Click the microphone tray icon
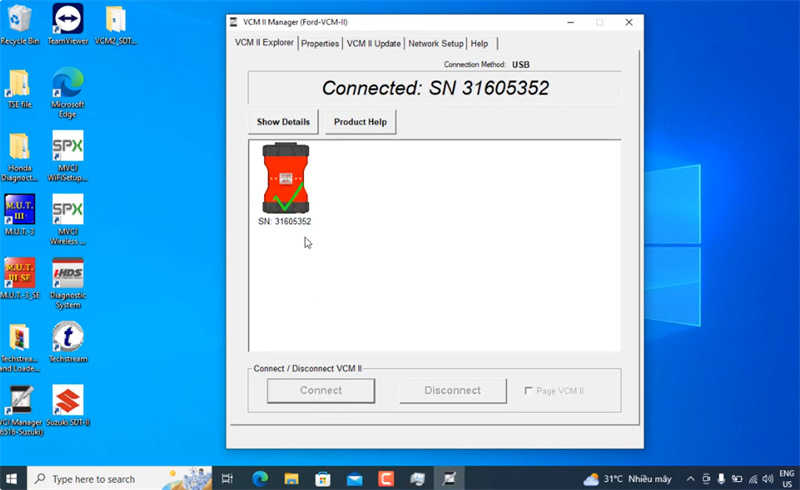Viewport: 800px width, 490px height. [x=721, y=479]
